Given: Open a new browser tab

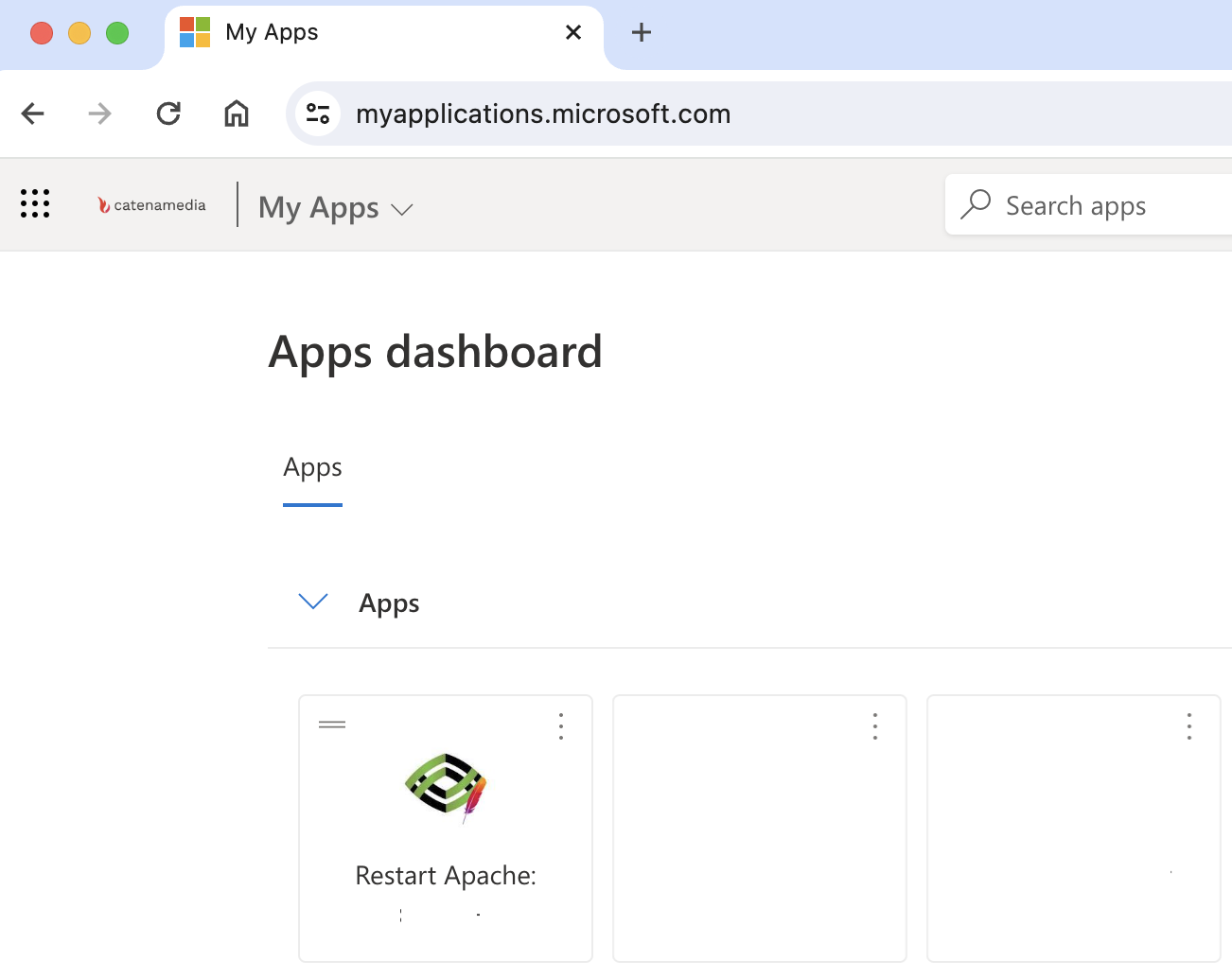Looking at the screenshot, I should point(642,32).
